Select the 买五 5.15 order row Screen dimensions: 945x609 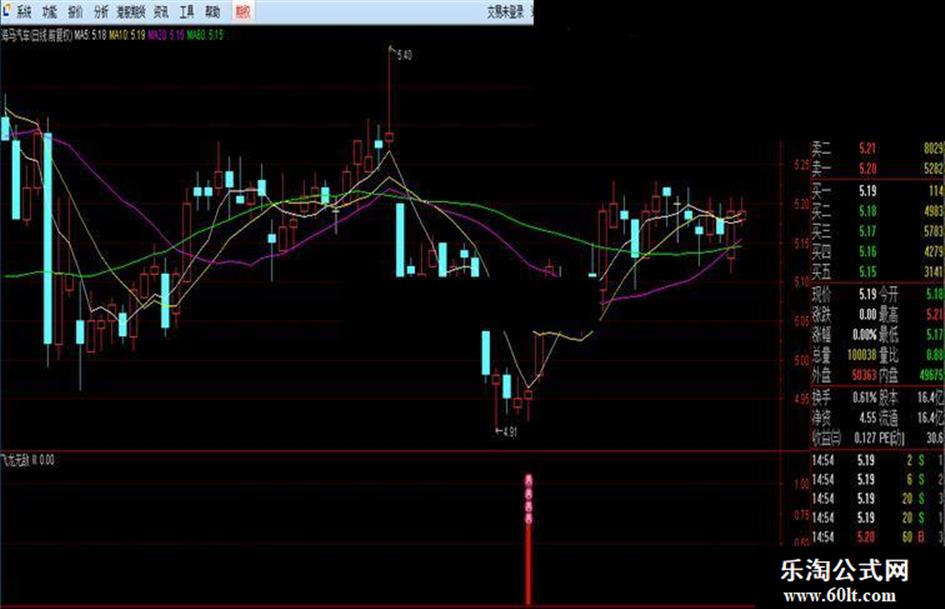pos(878,271)
